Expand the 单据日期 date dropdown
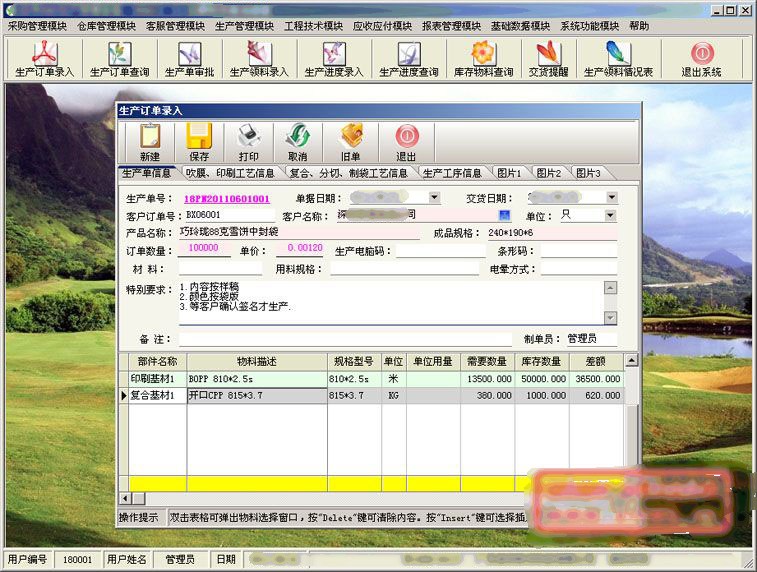Screen dimensions: 757x572 [x=434, y=197]
